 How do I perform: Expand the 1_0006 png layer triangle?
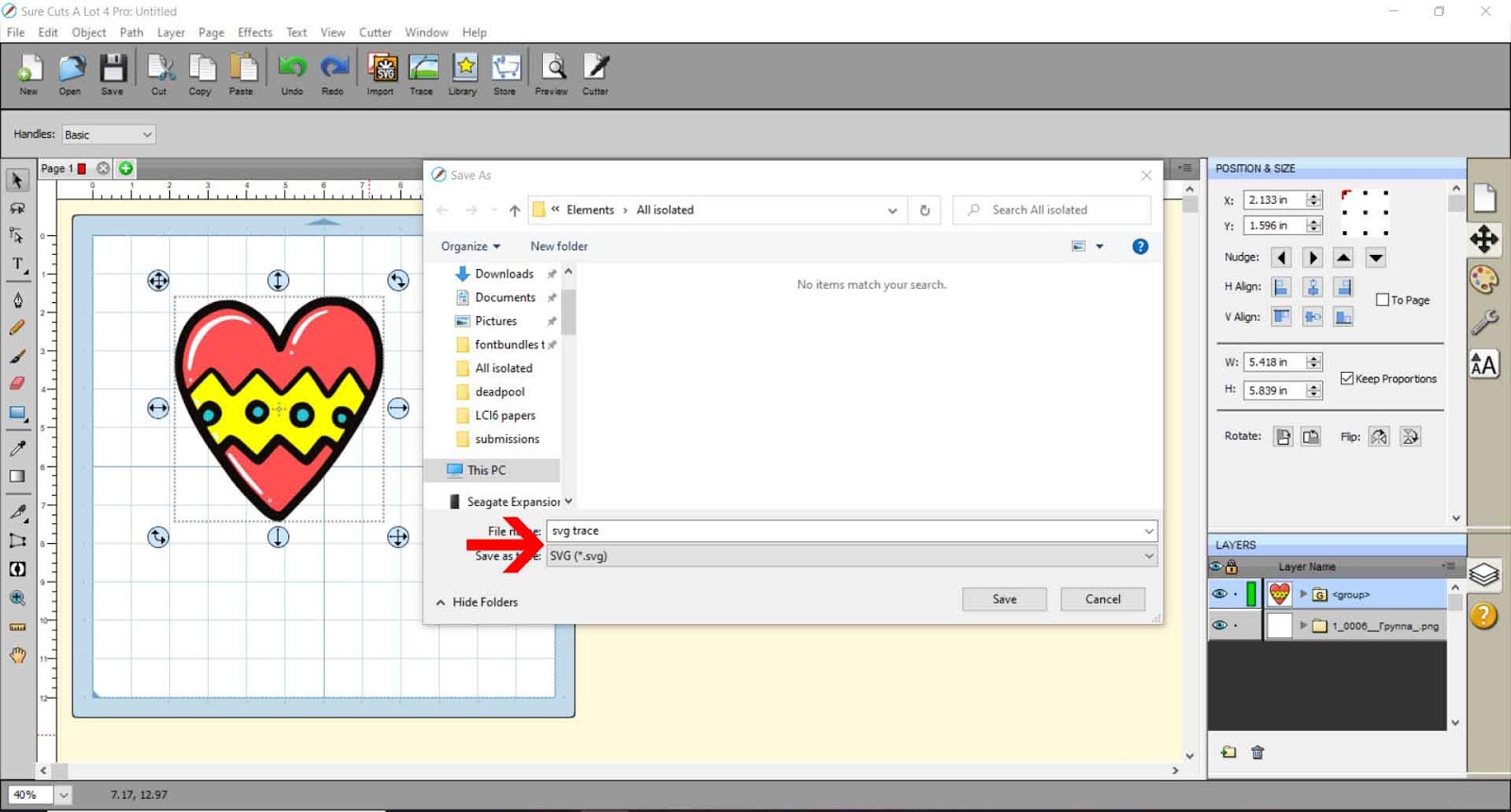click(x=1303, y=625)
